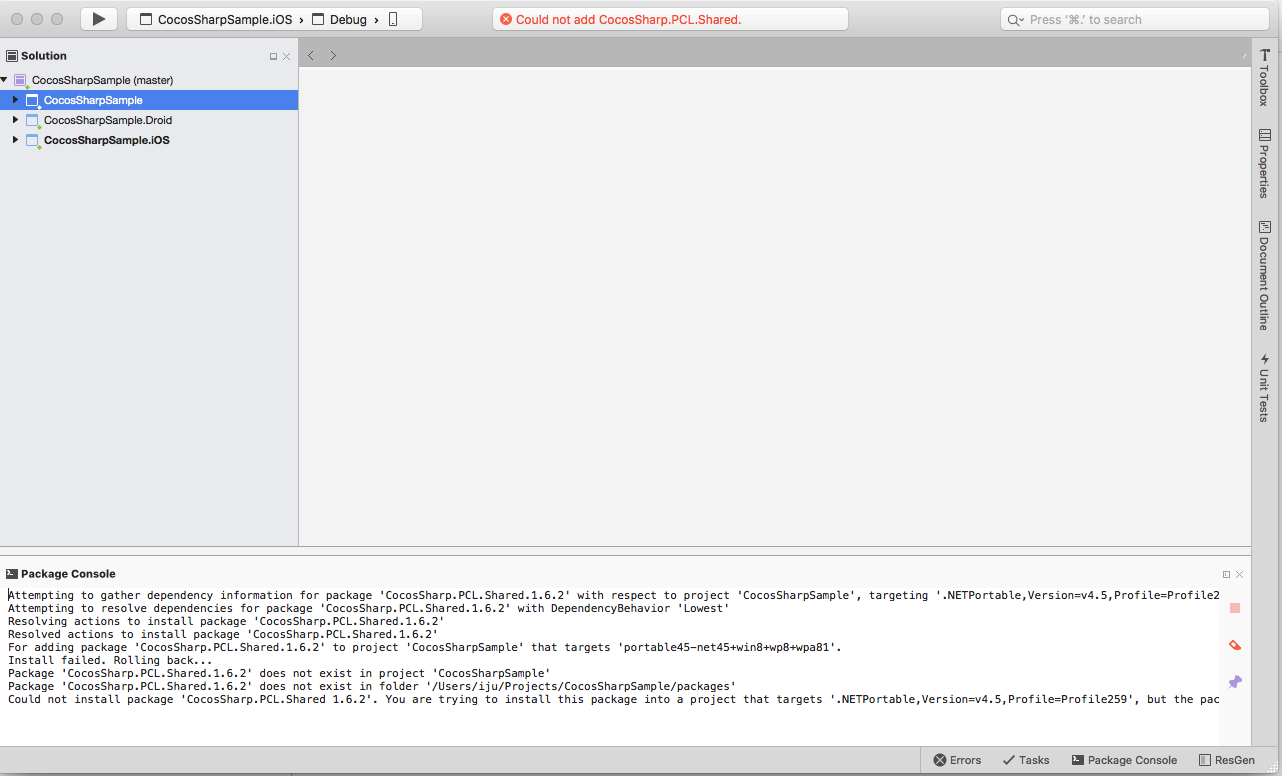Select the target device in the toolbar
Viewport: 1282px width, 776px height.
tap(393, 20)
